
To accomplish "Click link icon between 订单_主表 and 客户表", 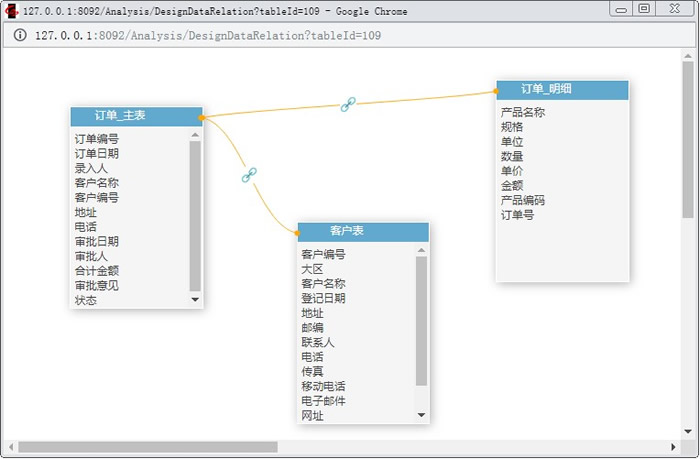I will pos(250,175).
